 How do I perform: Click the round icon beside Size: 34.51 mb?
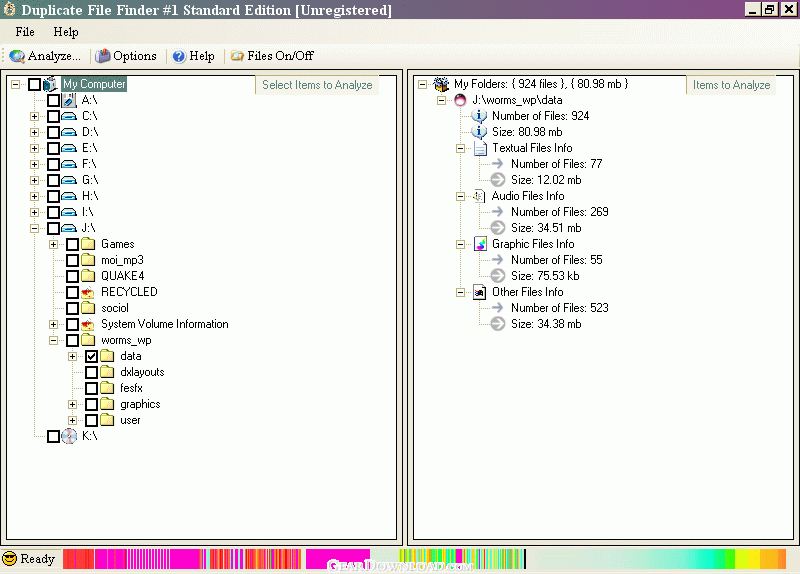[497, 228]
